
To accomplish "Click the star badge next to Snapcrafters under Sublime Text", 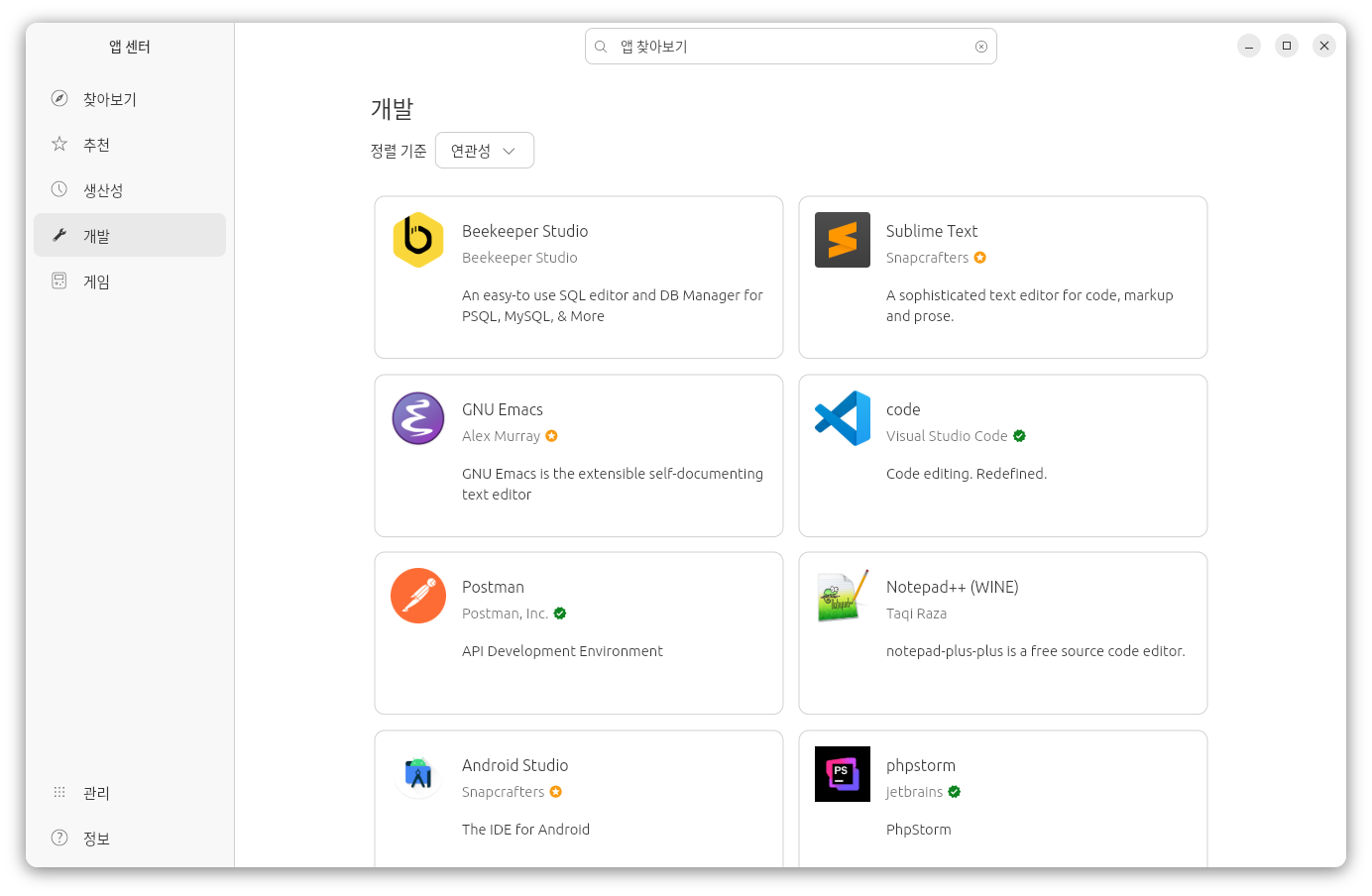I will click(980, 258).
